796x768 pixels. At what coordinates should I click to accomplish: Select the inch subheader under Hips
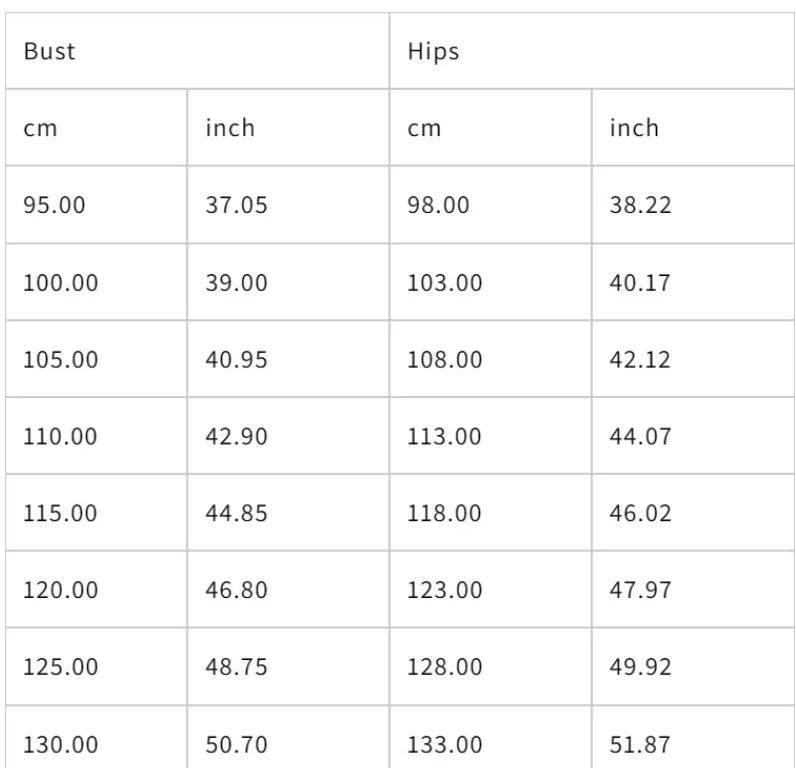(634, 128)
